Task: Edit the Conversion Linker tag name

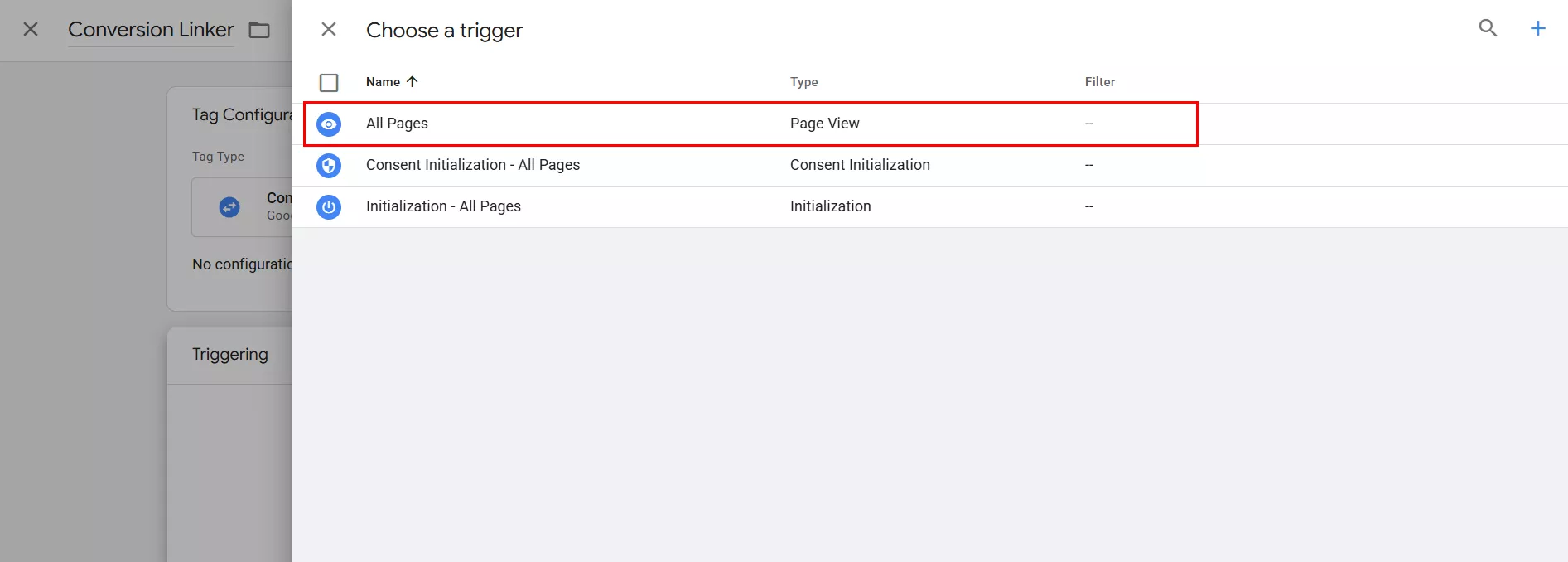Action: point(151,30)
